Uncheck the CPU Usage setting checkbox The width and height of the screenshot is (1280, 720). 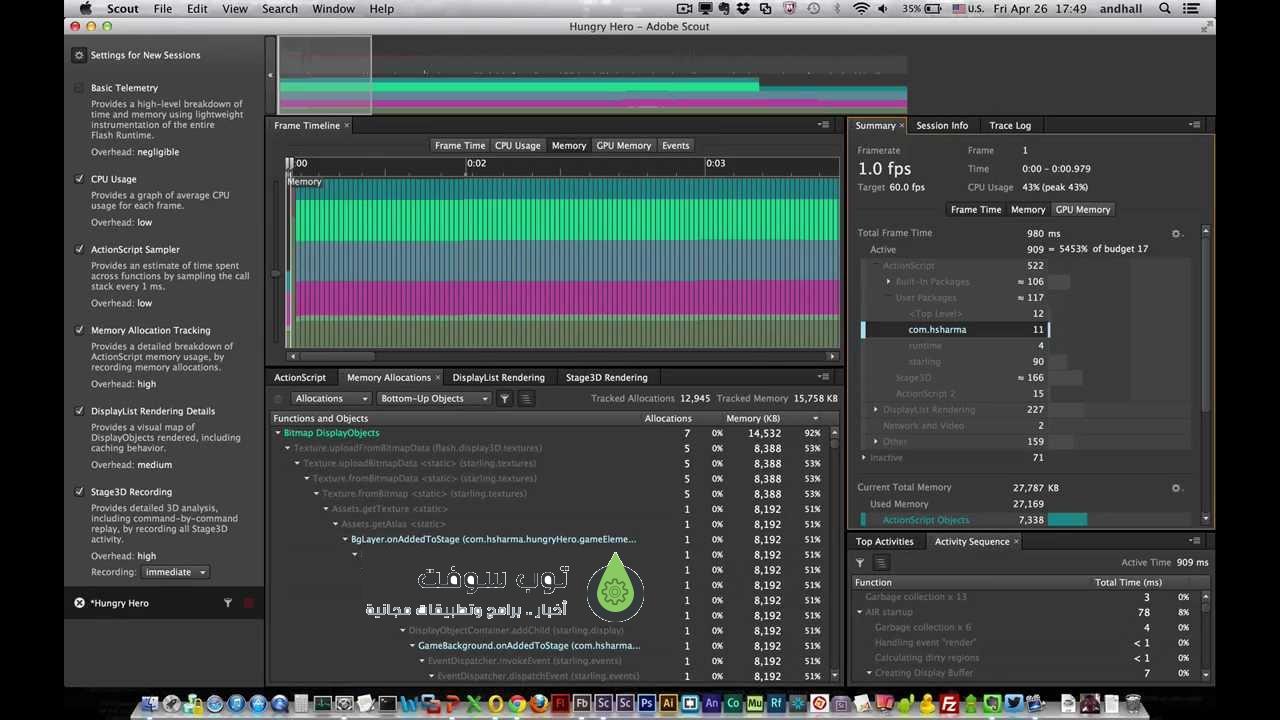79,179
